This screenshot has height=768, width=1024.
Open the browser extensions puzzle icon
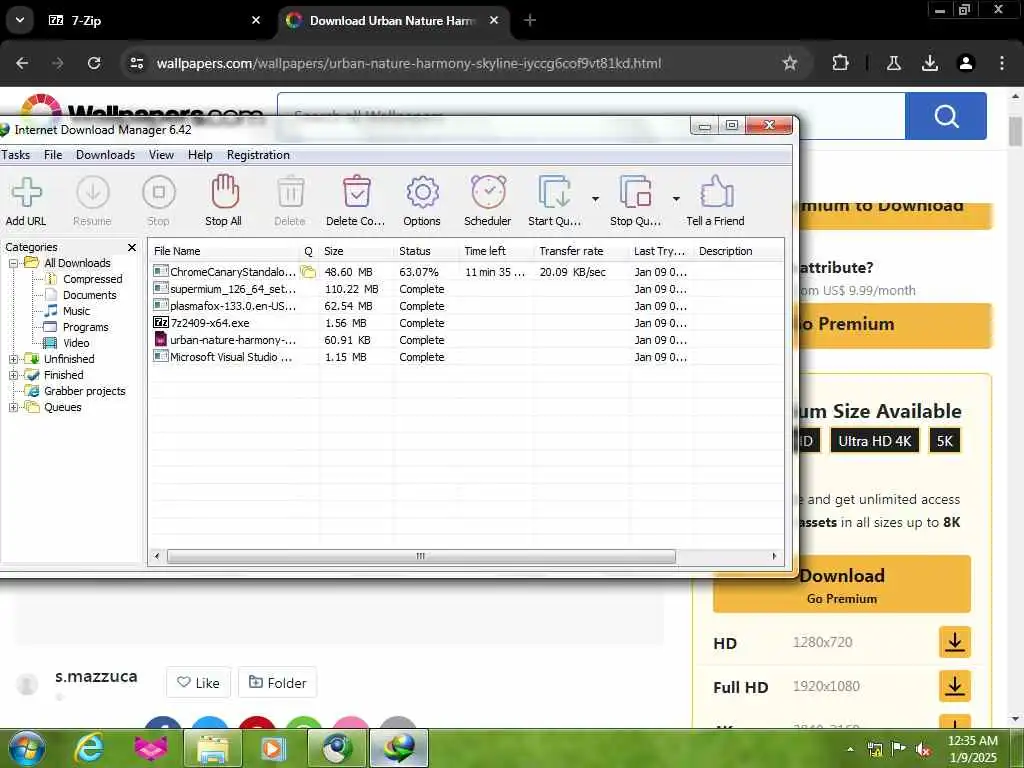pos(840,63)
